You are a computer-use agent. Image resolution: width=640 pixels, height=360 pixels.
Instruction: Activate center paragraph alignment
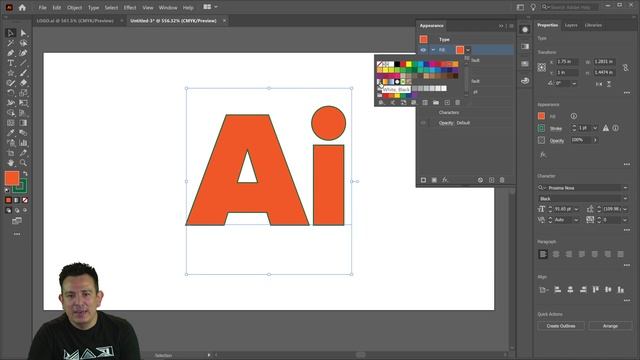[556, 254]
